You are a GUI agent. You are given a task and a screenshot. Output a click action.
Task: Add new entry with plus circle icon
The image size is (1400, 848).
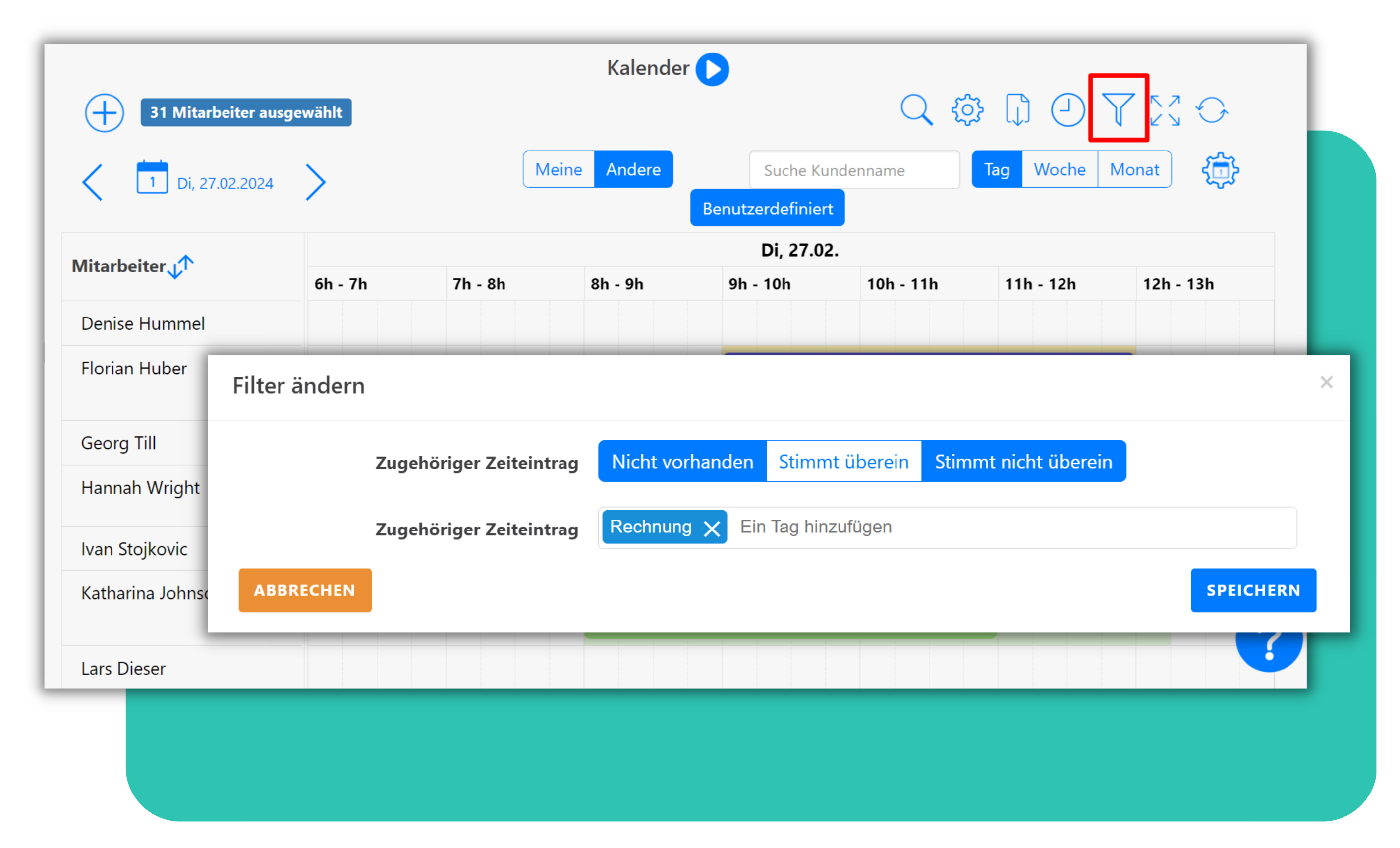(x=105, y=112)
